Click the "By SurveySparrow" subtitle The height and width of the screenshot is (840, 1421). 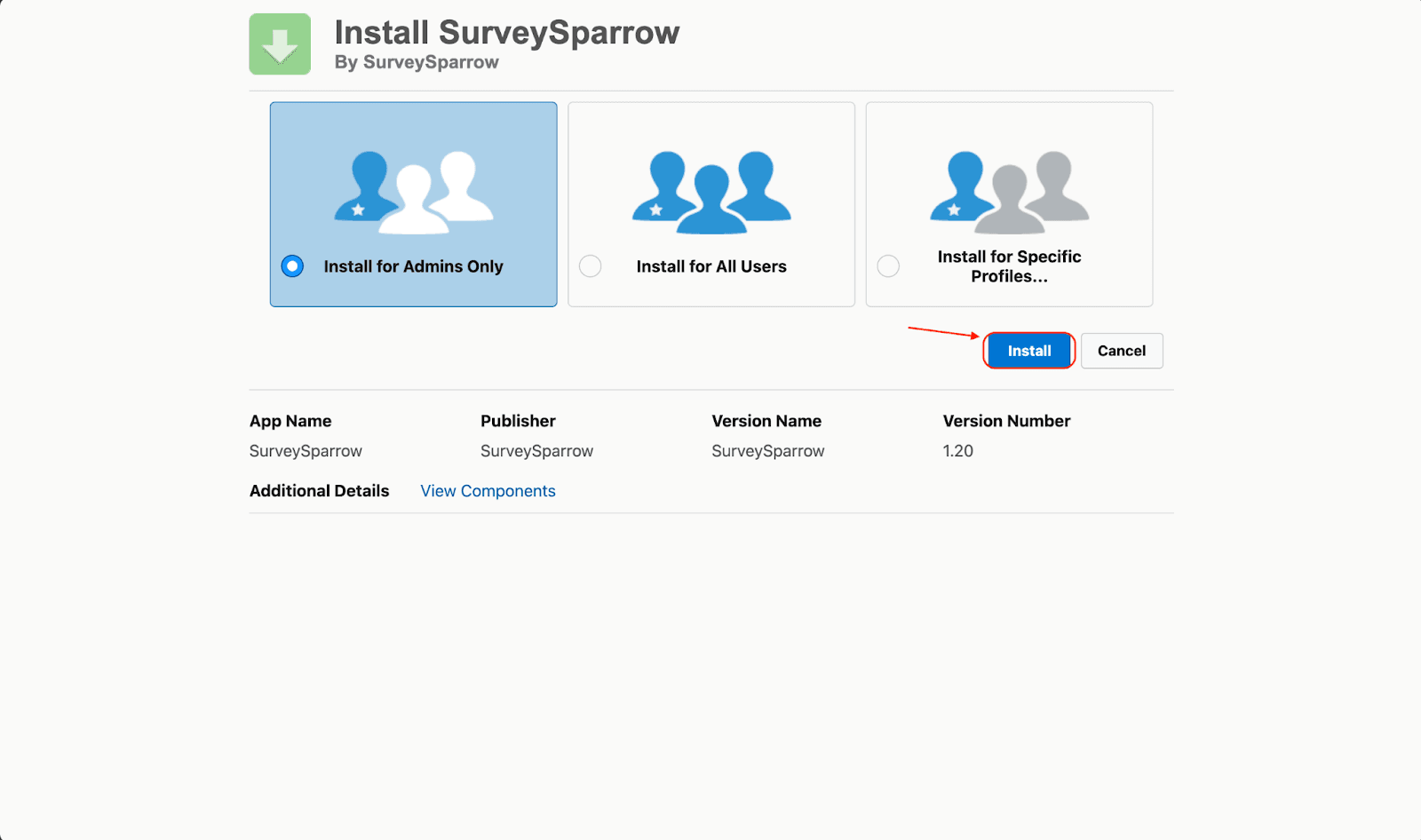click(x=417, y=62)
